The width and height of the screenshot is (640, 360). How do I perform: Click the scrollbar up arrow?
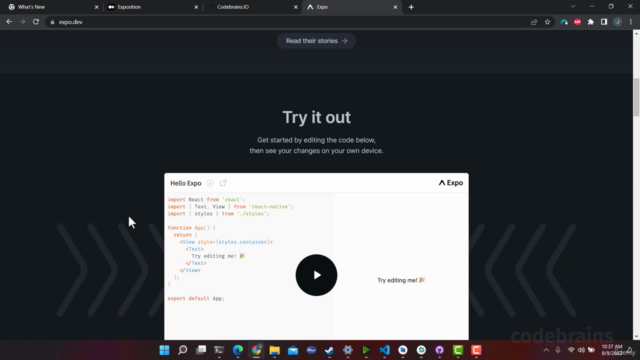pyautogui.click(x=636, y=33)
